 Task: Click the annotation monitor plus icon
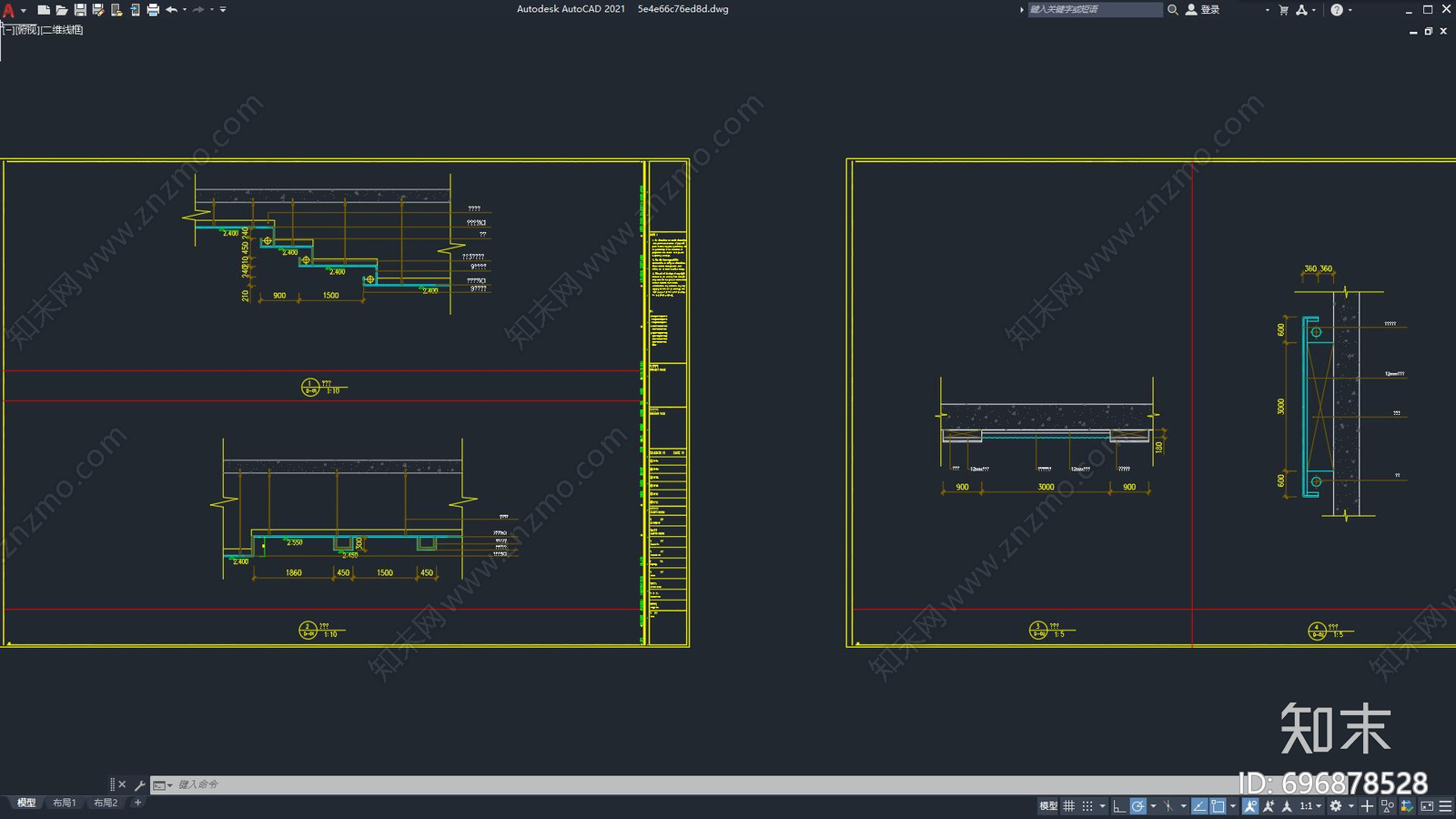pyautogui.click(x=1367, y=806)
